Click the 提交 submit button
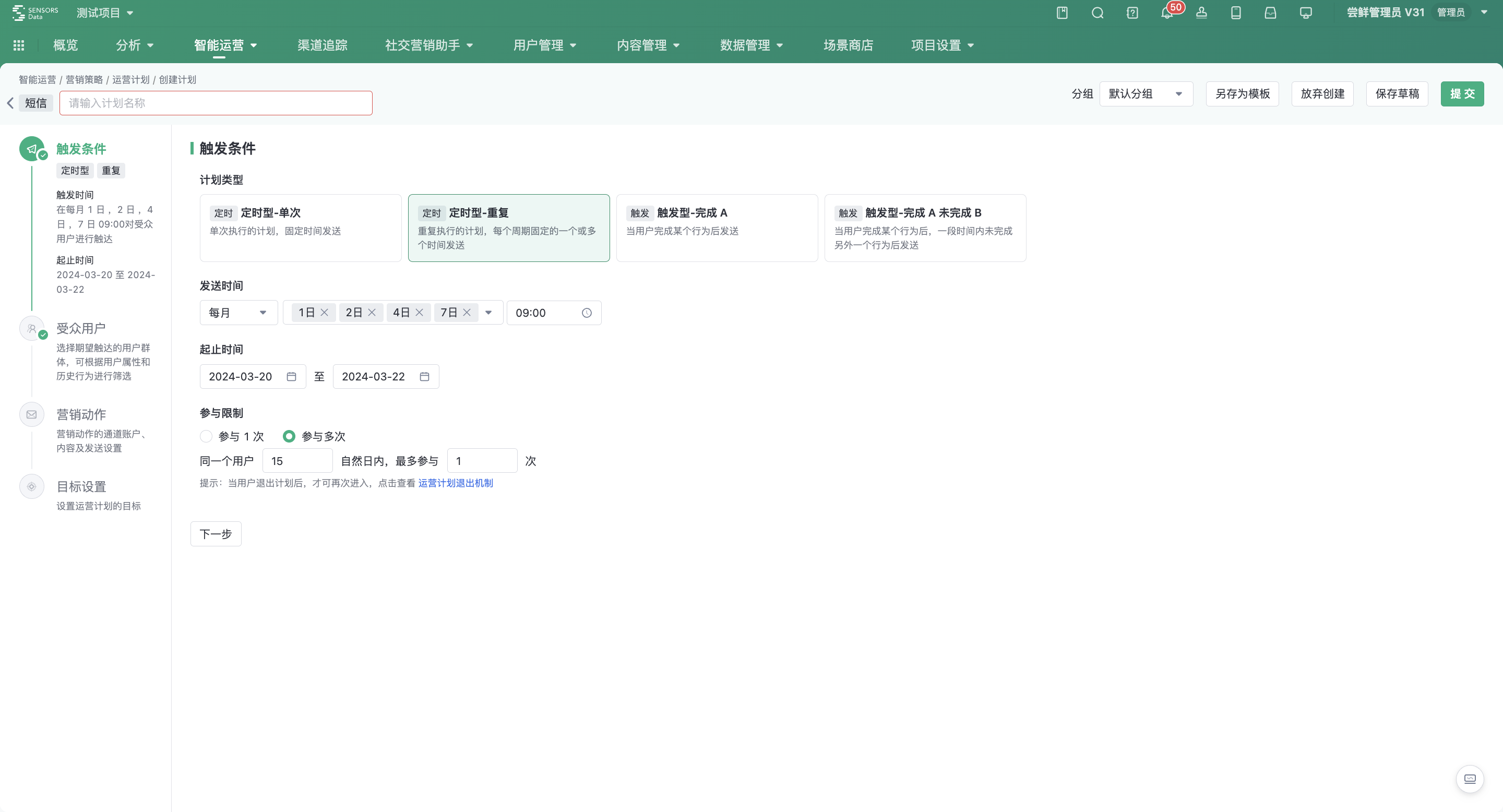Viewport: 1503px width, 812px height. tap(1462, 94)
